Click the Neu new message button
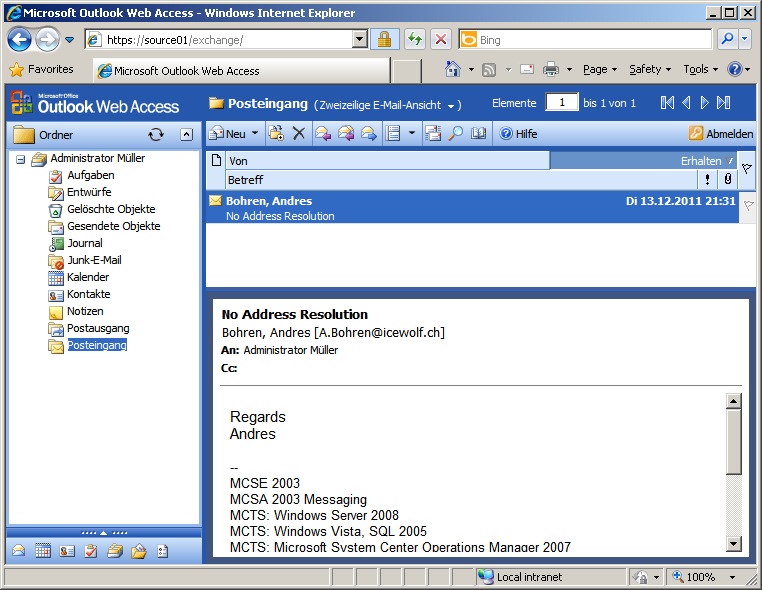This screenshot has width=762, height=590. click(227, 134)
